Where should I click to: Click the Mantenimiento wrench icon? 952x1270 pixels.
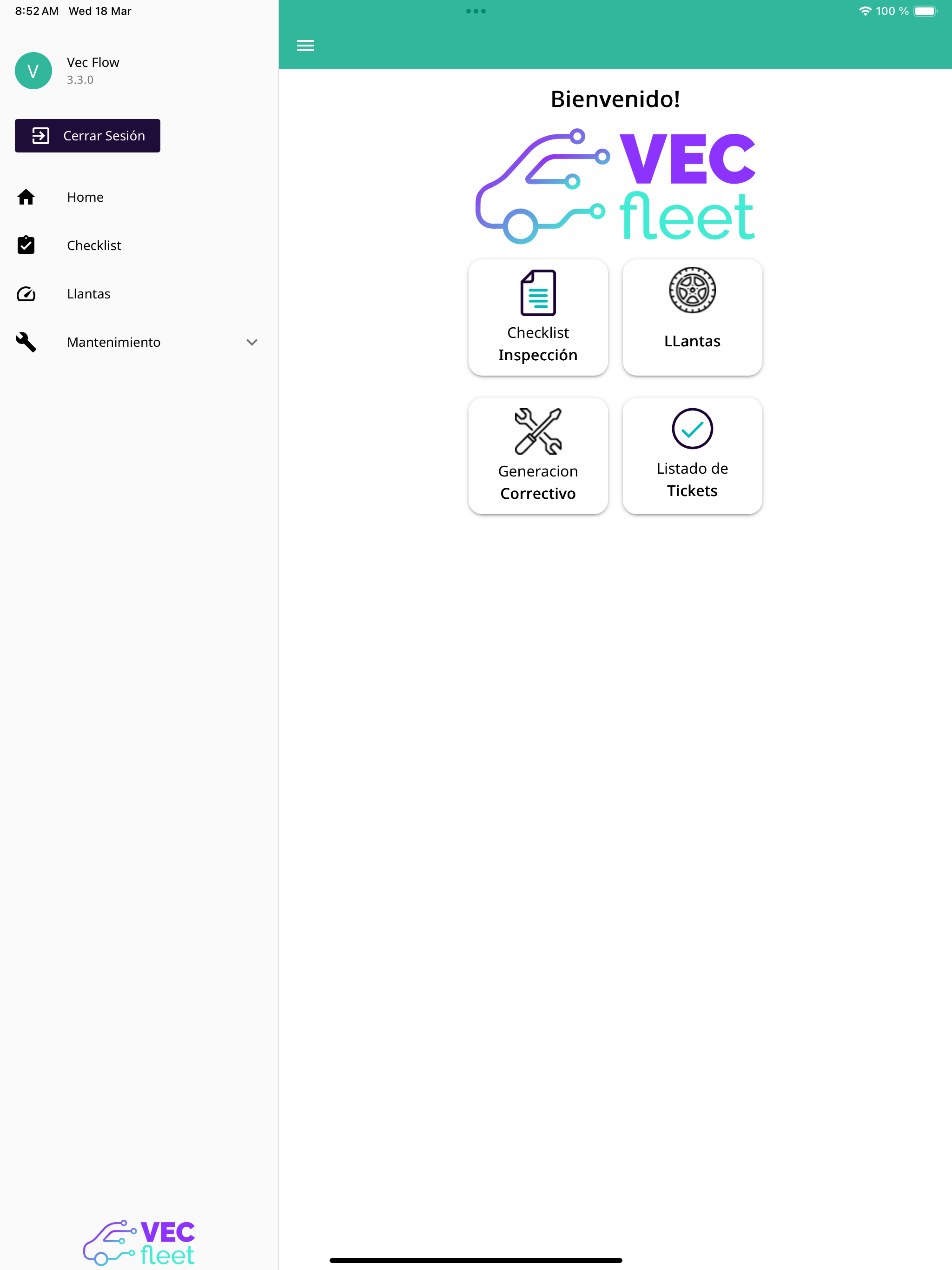pos(26,342)
